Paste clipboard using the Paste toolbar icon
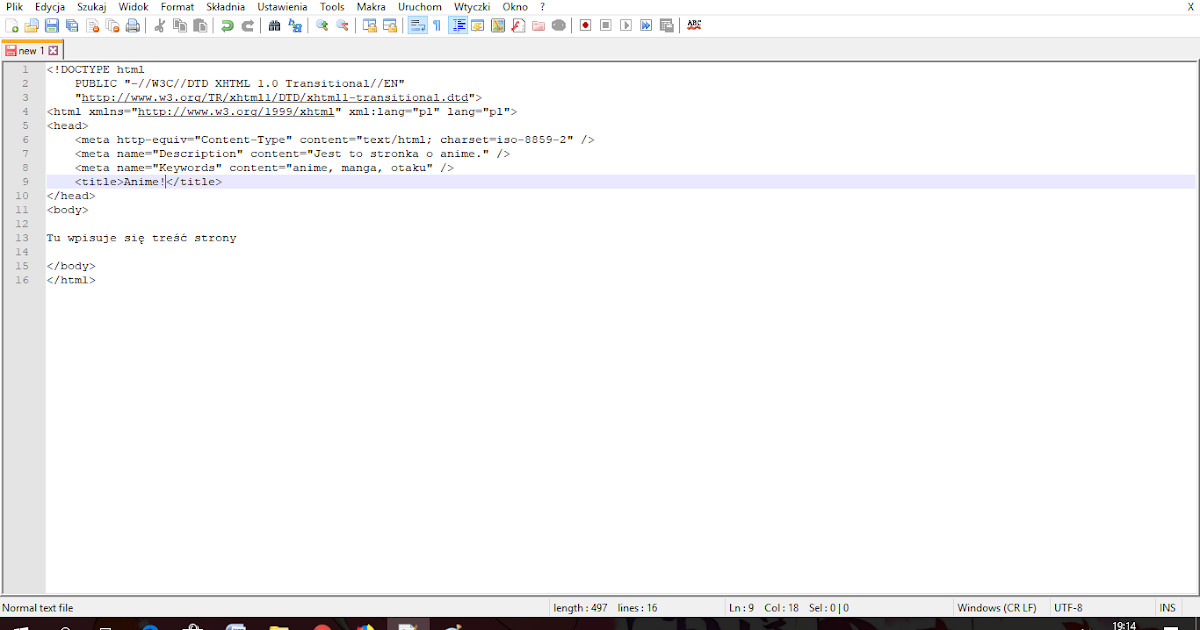This screenshot has height=630, width=1200. point(200,25)
